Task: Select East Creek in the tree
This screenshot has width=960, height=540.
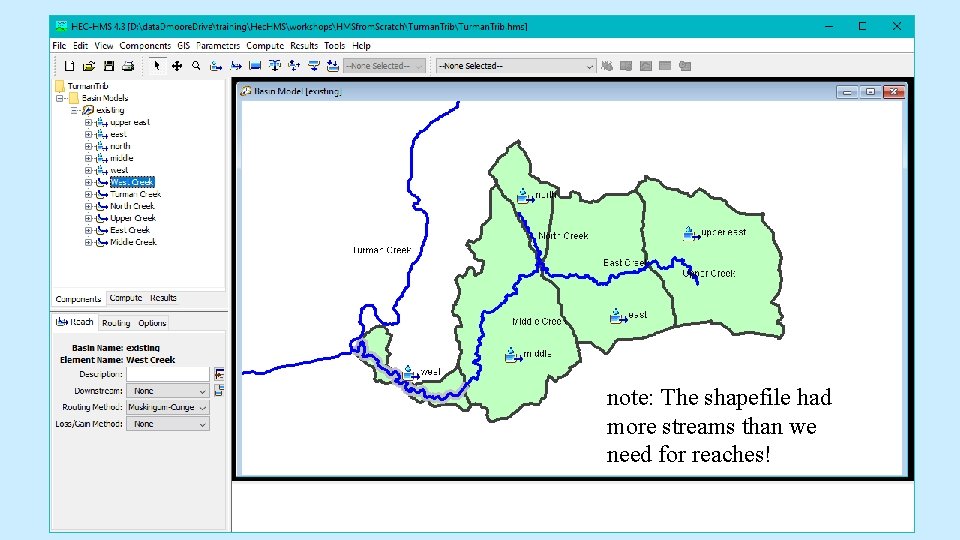Action: 130,230
